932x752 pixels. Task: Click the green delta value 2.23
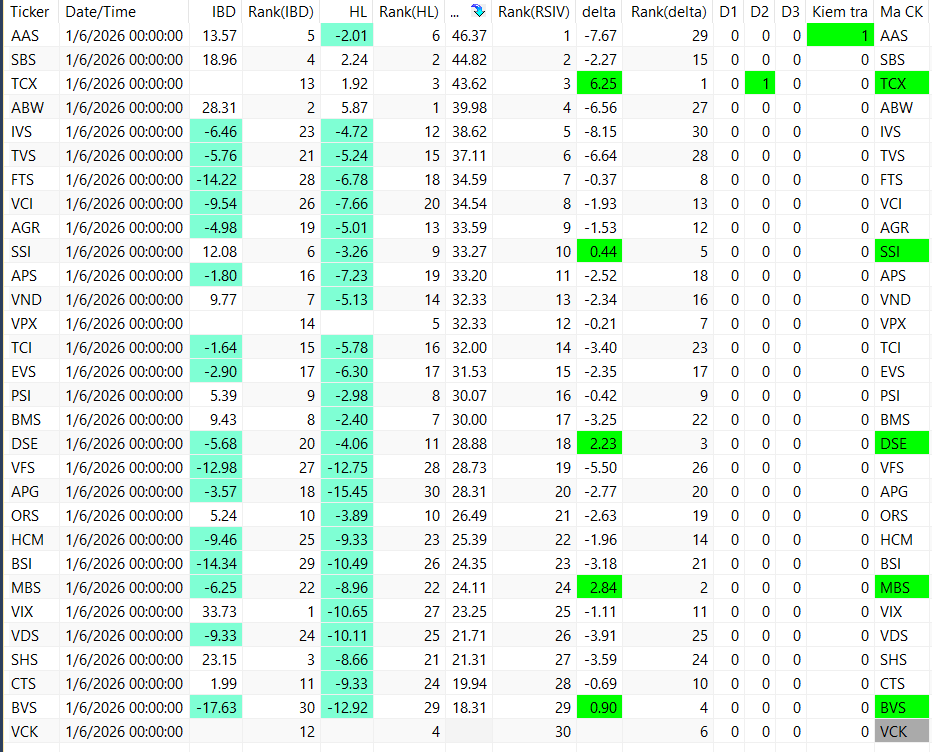(x=599, y=444)
